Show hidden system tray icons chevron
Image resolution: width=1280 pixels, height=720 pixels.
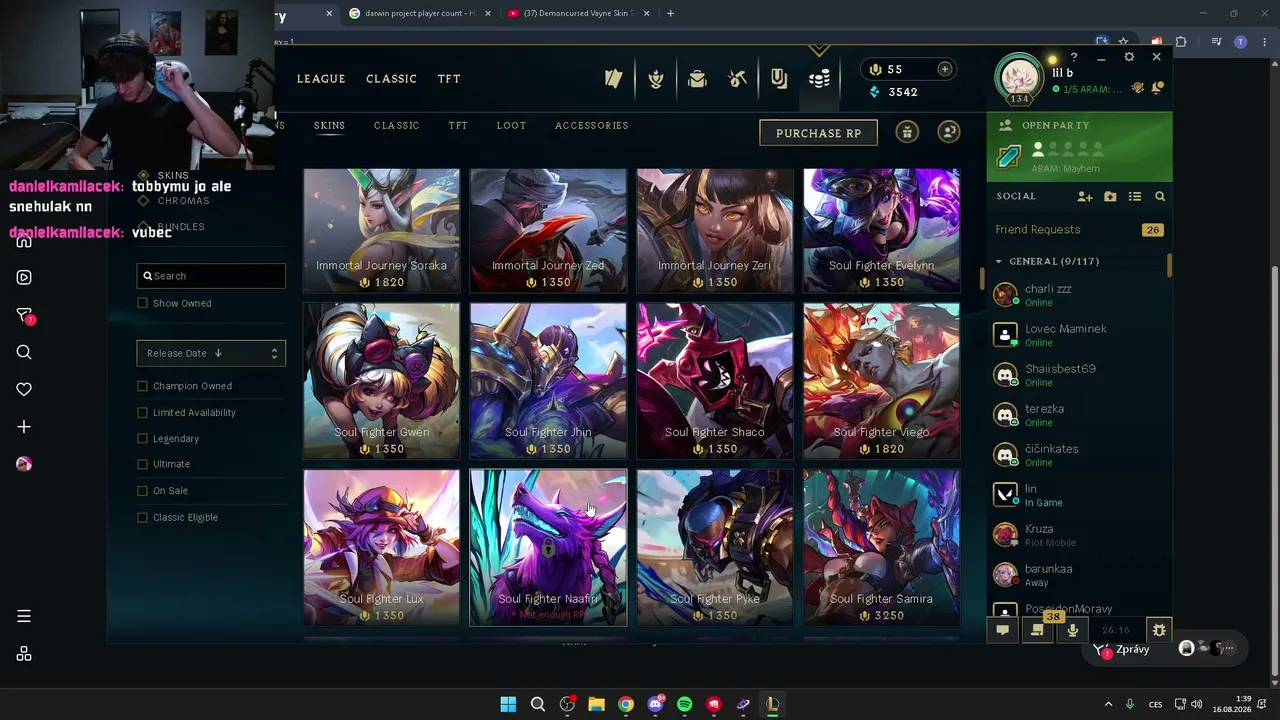click(1108, 704)
